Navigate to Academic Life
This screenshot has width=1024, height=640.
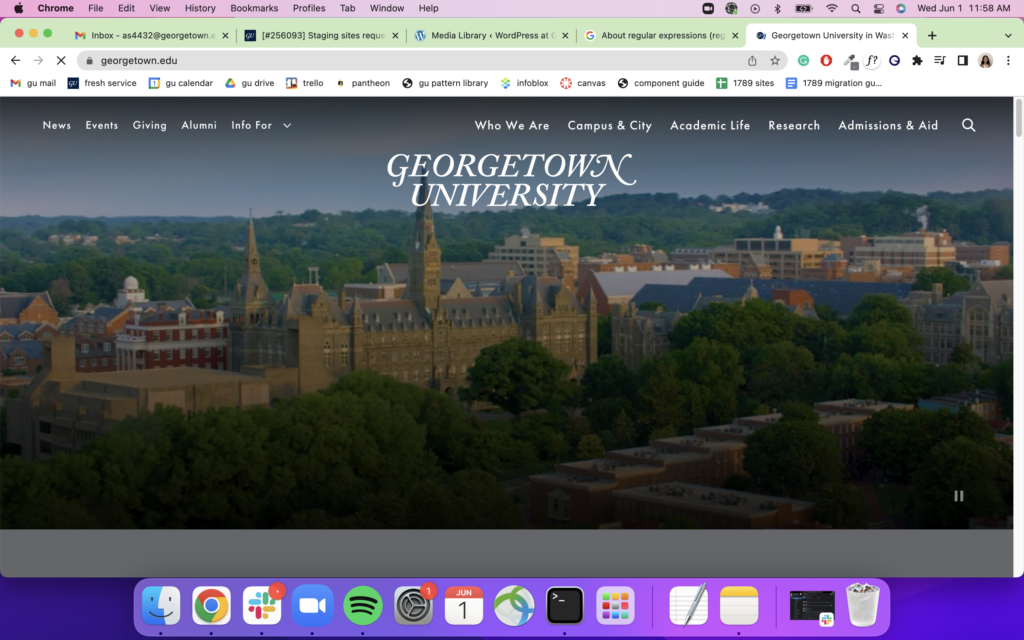point(710,125)
